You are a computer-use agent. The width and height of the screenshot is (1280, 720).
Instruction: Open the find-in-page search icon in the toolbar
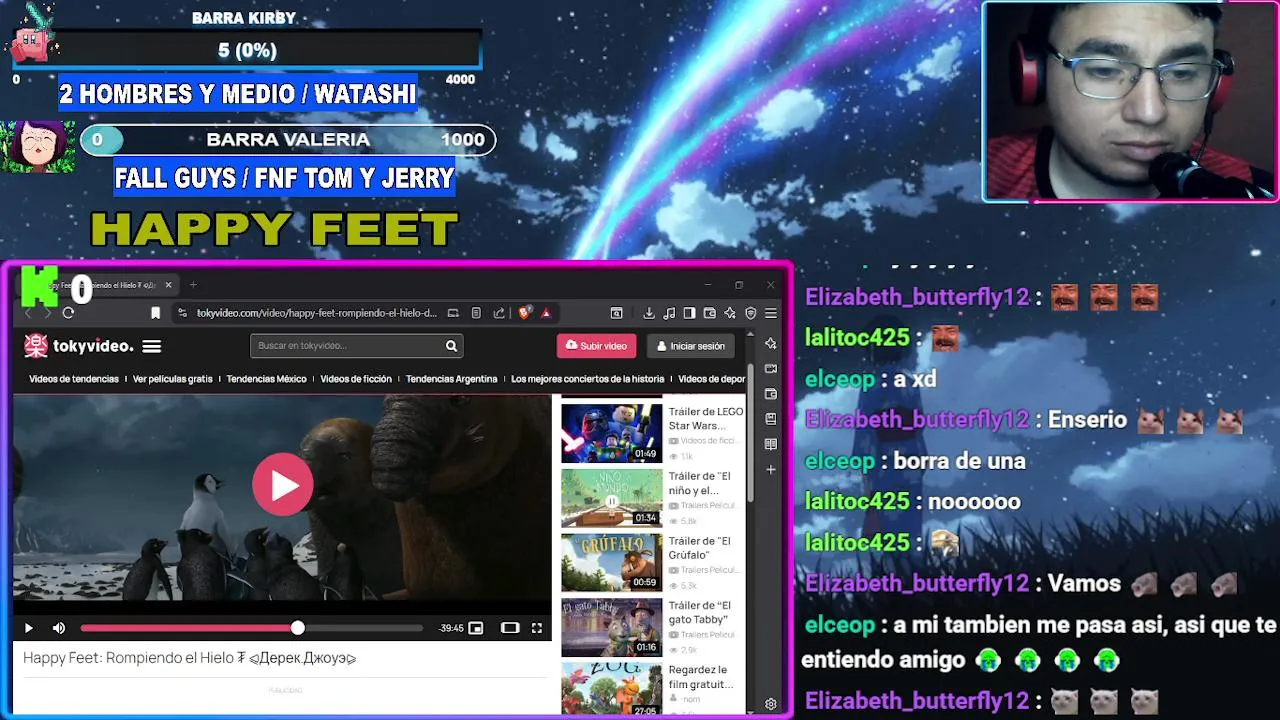[x=617, y=313]
